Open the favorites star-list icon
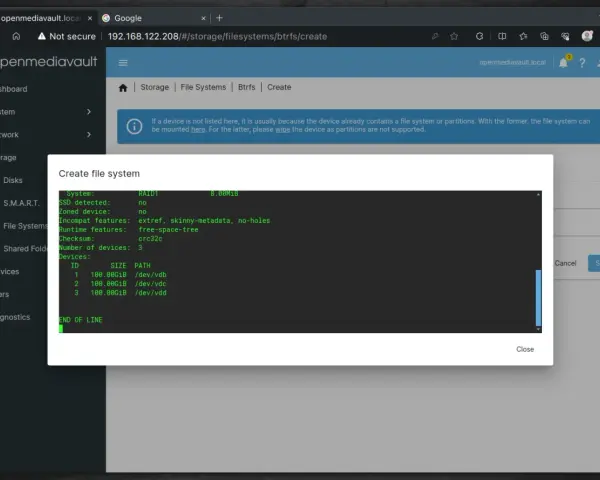 [x=523, y=36]
